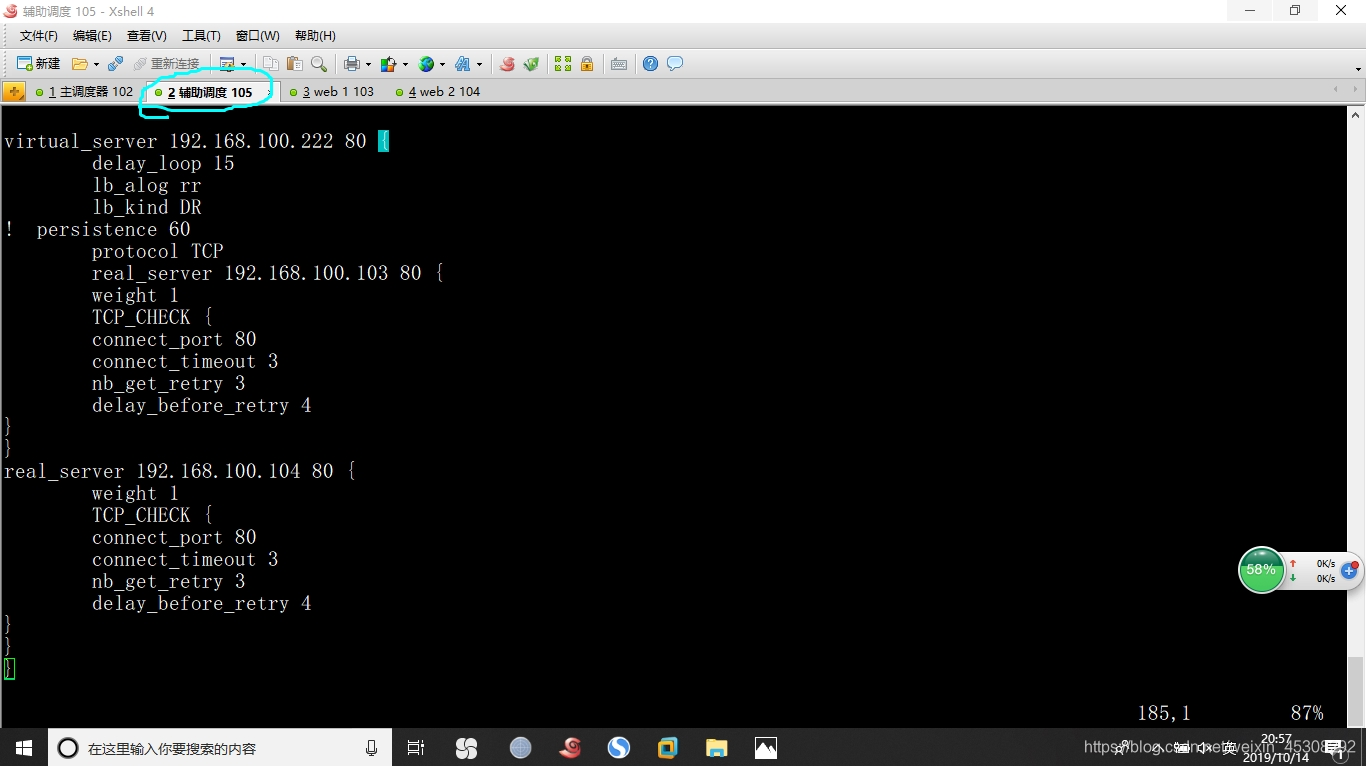The image size is (1366, 766).
Task: Open VMware taskbar icon
Action: [x=668, y=748]
